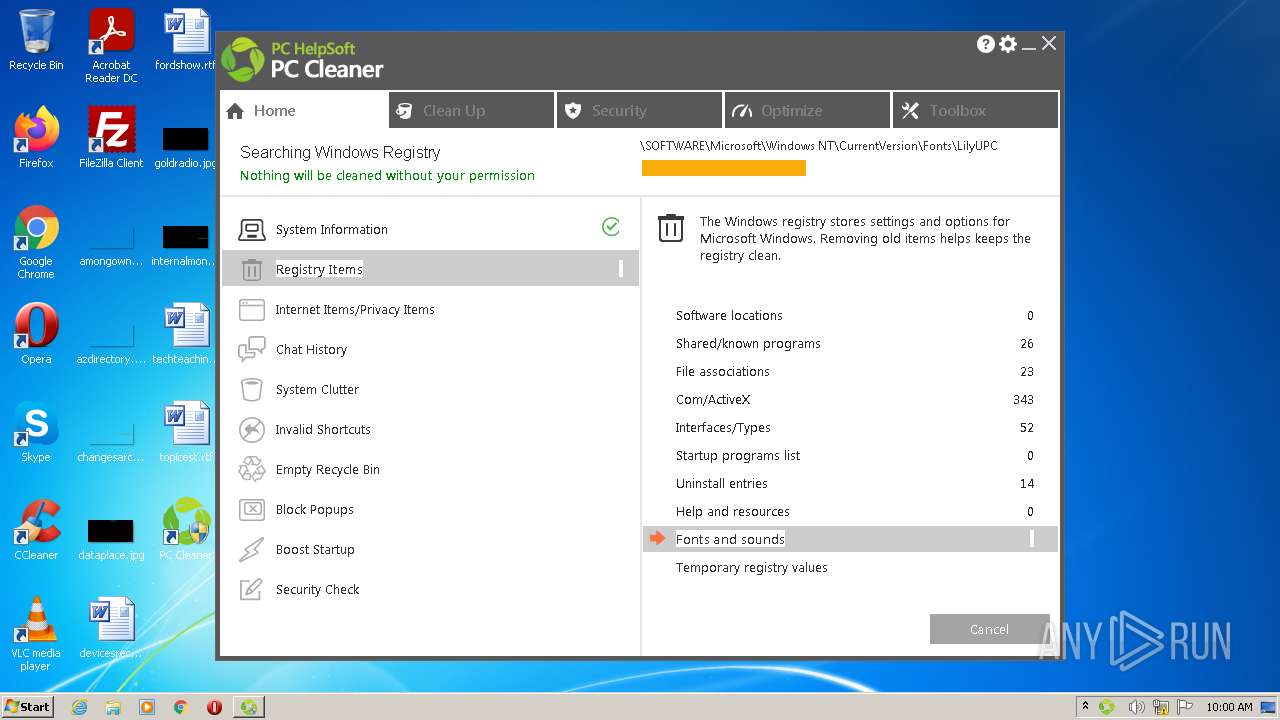
Task: Select the FileZilla Client desktop shortcut
Action: click(x=111, y=138)
